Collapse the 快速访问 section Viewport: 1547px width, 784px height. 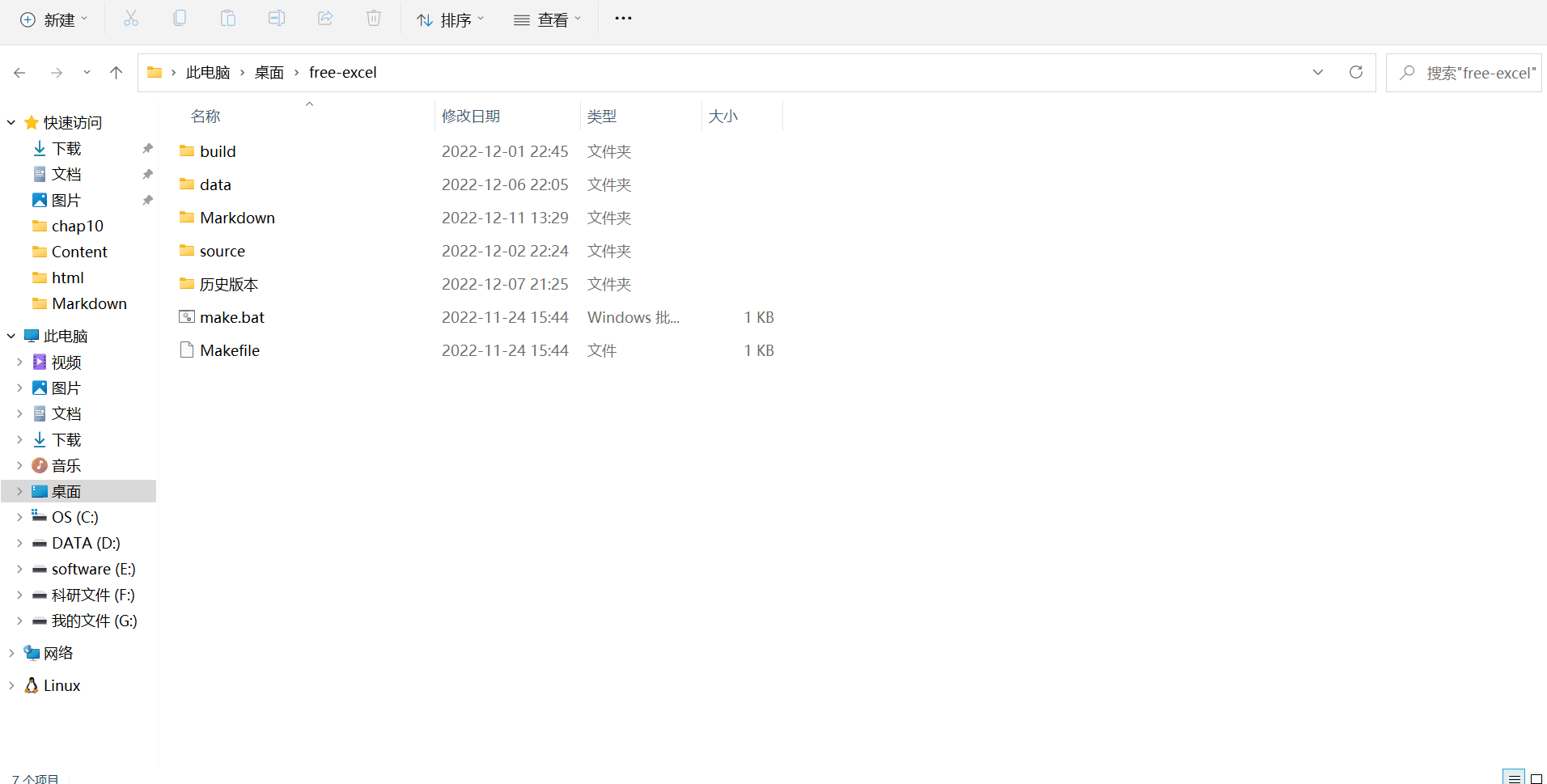point(11,122)
